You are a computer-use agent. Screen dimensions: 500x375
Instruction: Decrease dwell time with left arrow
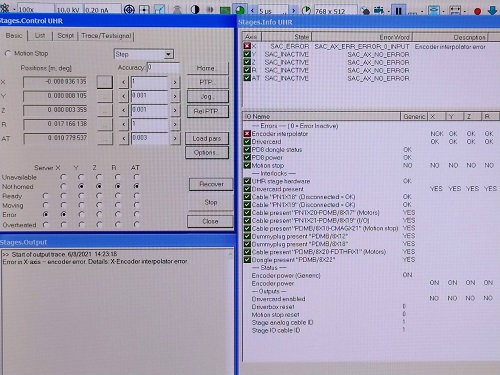(252, 10)
